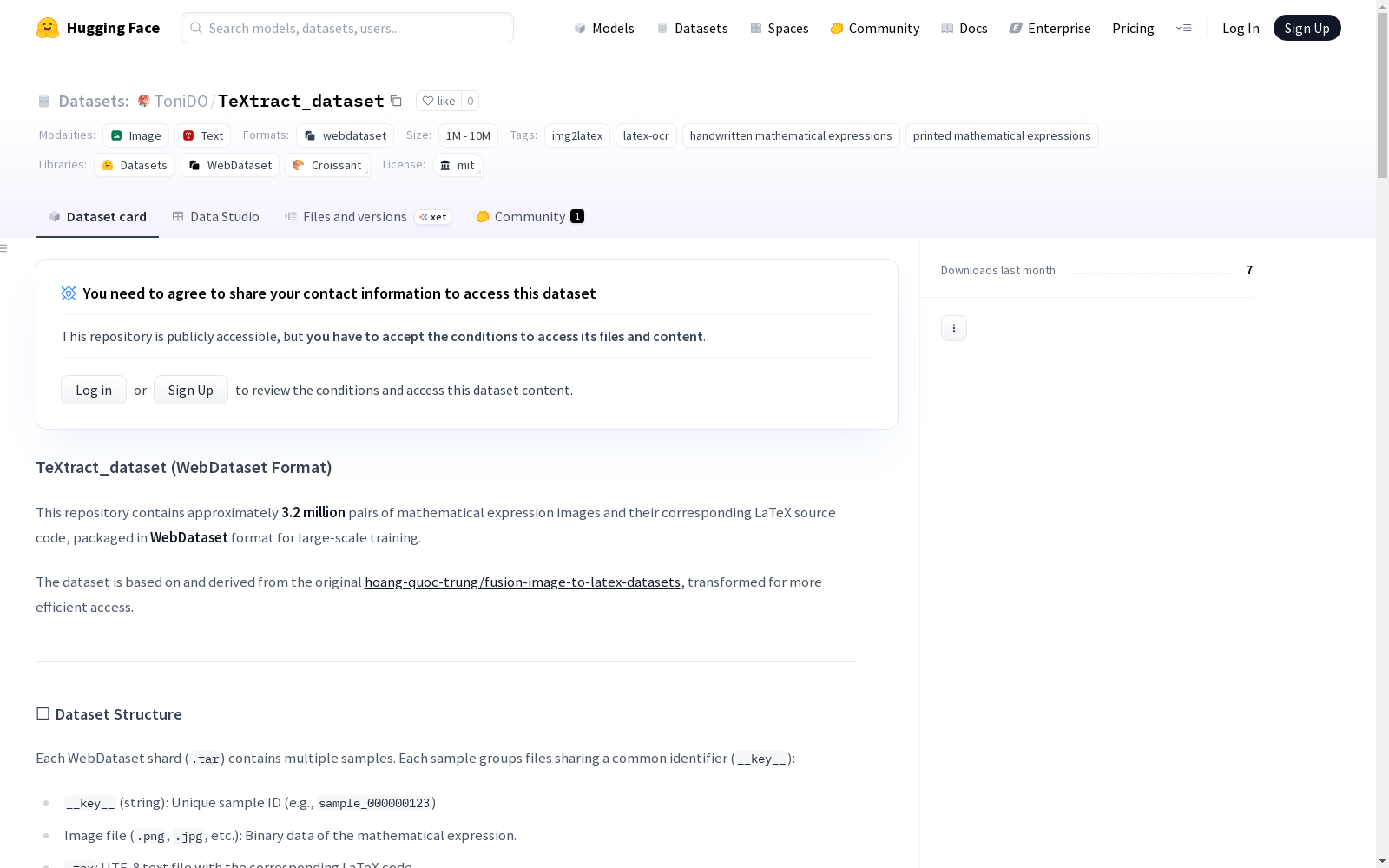Open the mit license dropdown

click(x=458, y=165)
